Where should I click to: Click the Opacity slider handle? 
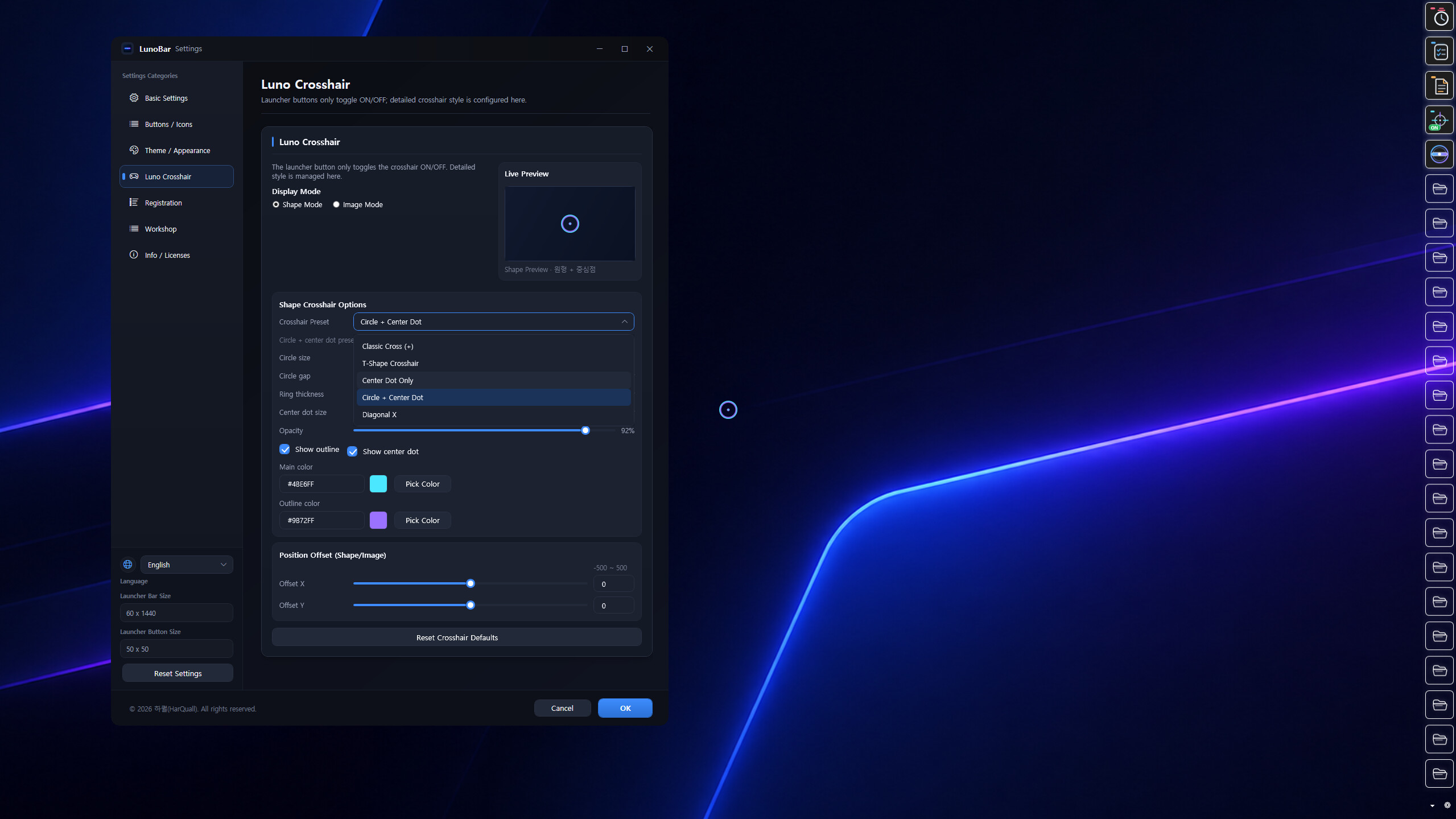point(585,431)
